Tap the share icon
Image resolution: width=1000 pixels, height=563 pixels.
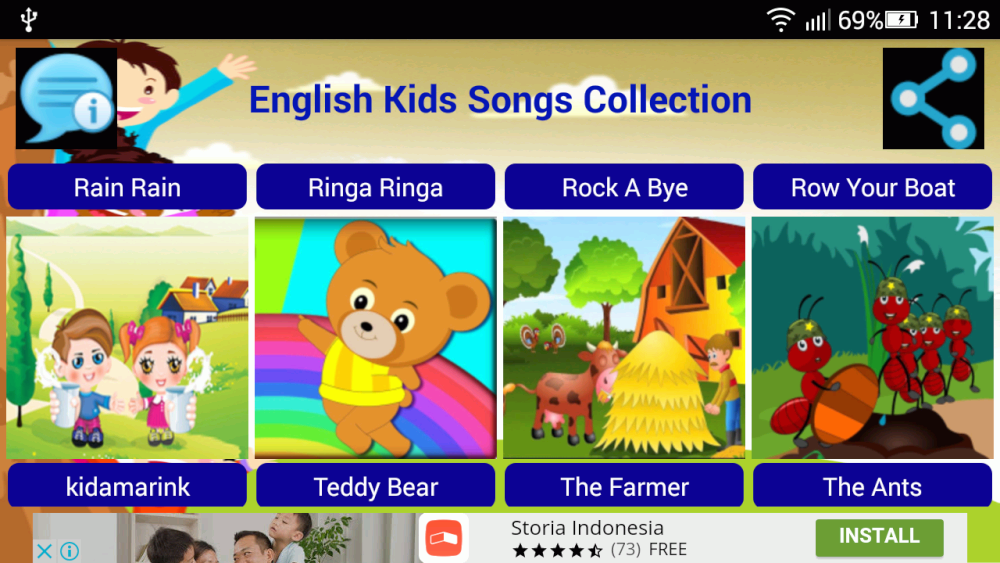pos(933,99)
